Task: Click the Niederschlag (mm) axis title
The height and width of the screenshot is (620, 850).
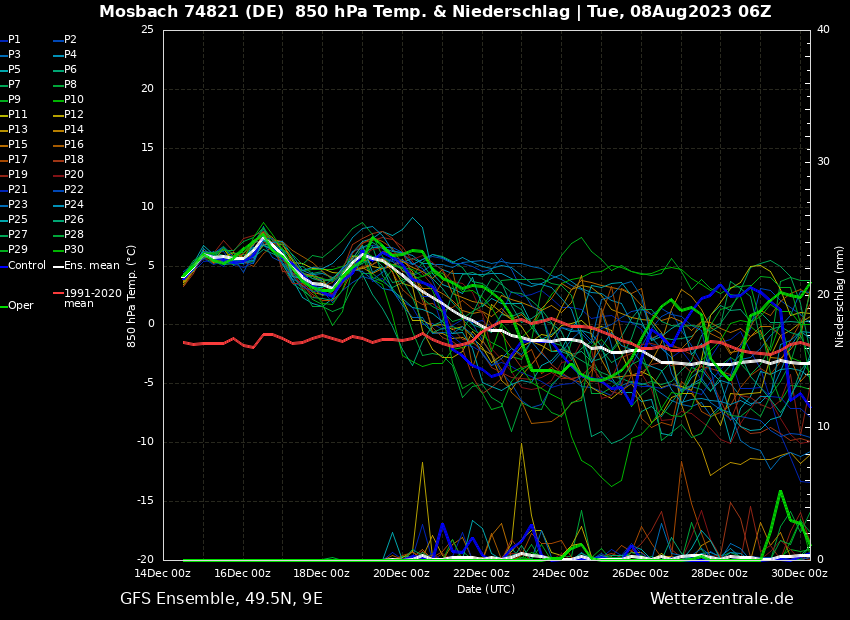Action: point(840,296)
